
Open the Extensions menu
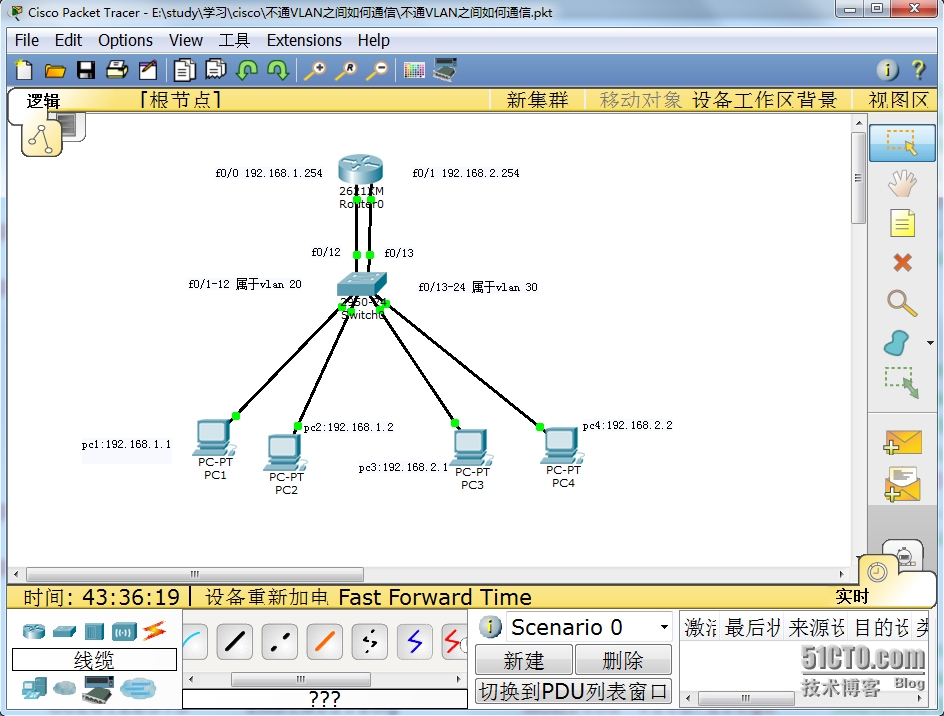tap(304, 40)
